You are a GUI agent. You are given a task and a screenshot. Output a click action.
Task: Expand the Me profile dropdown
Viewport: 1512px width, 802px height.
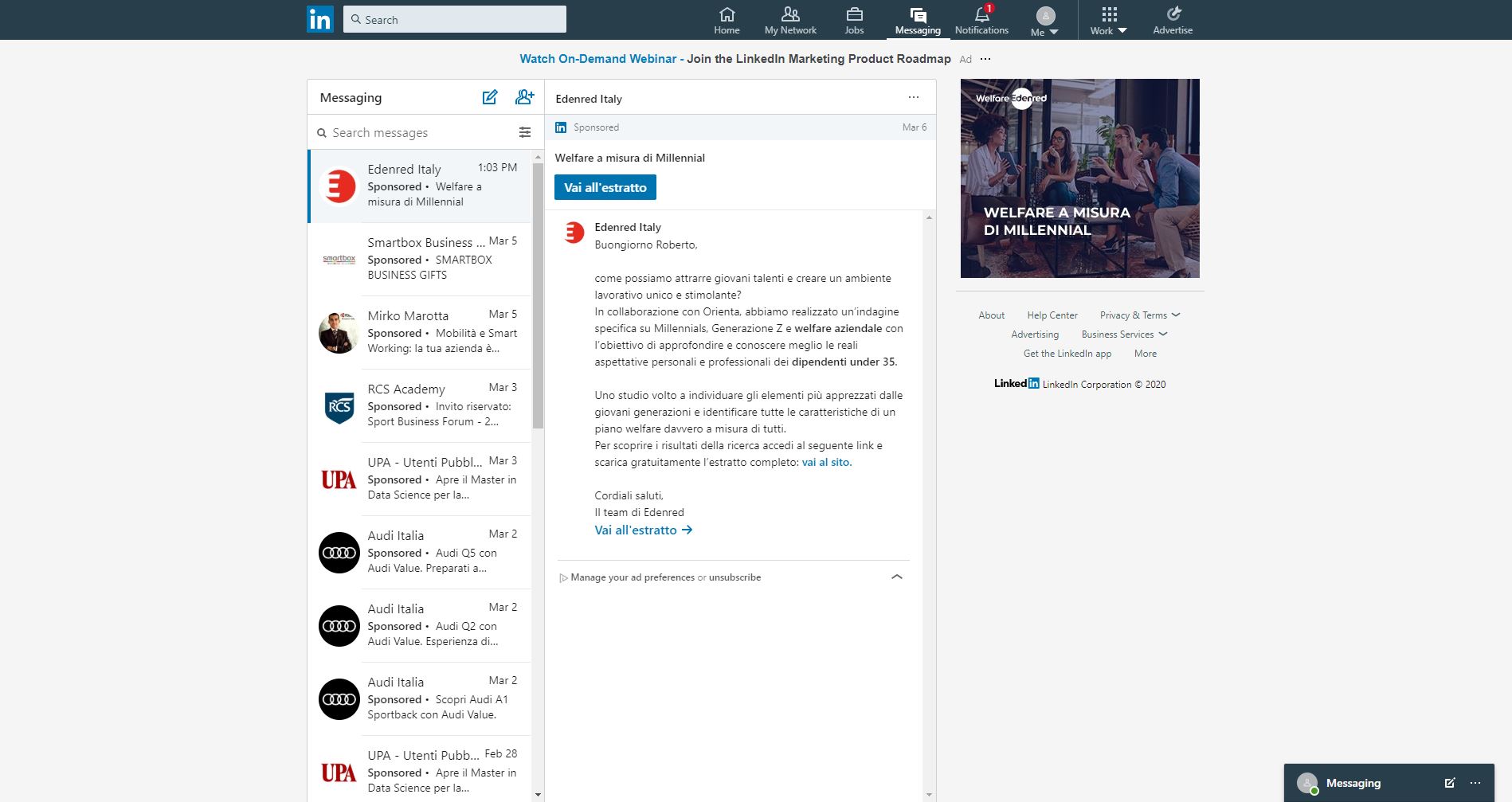(1045, 22)
